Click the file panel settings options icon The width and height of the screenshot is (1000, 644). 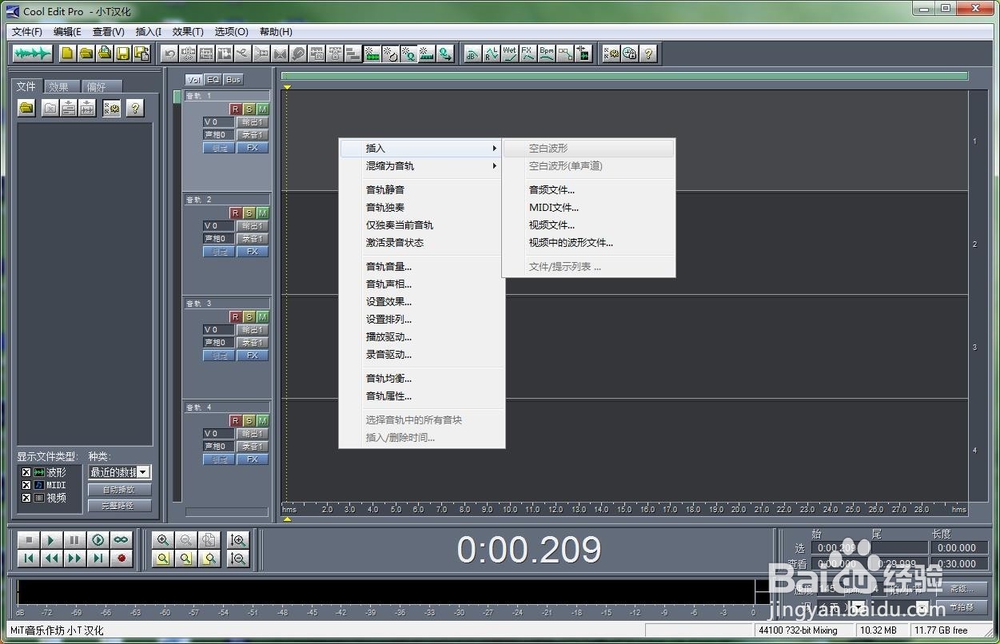click(x=112, y=108)
